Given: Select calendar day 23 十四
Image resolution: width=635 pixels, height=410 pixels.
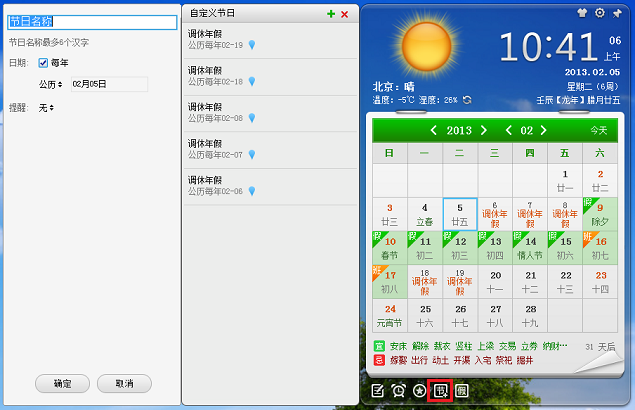Looking at the screenshot, I should click(x=600, y=282).
